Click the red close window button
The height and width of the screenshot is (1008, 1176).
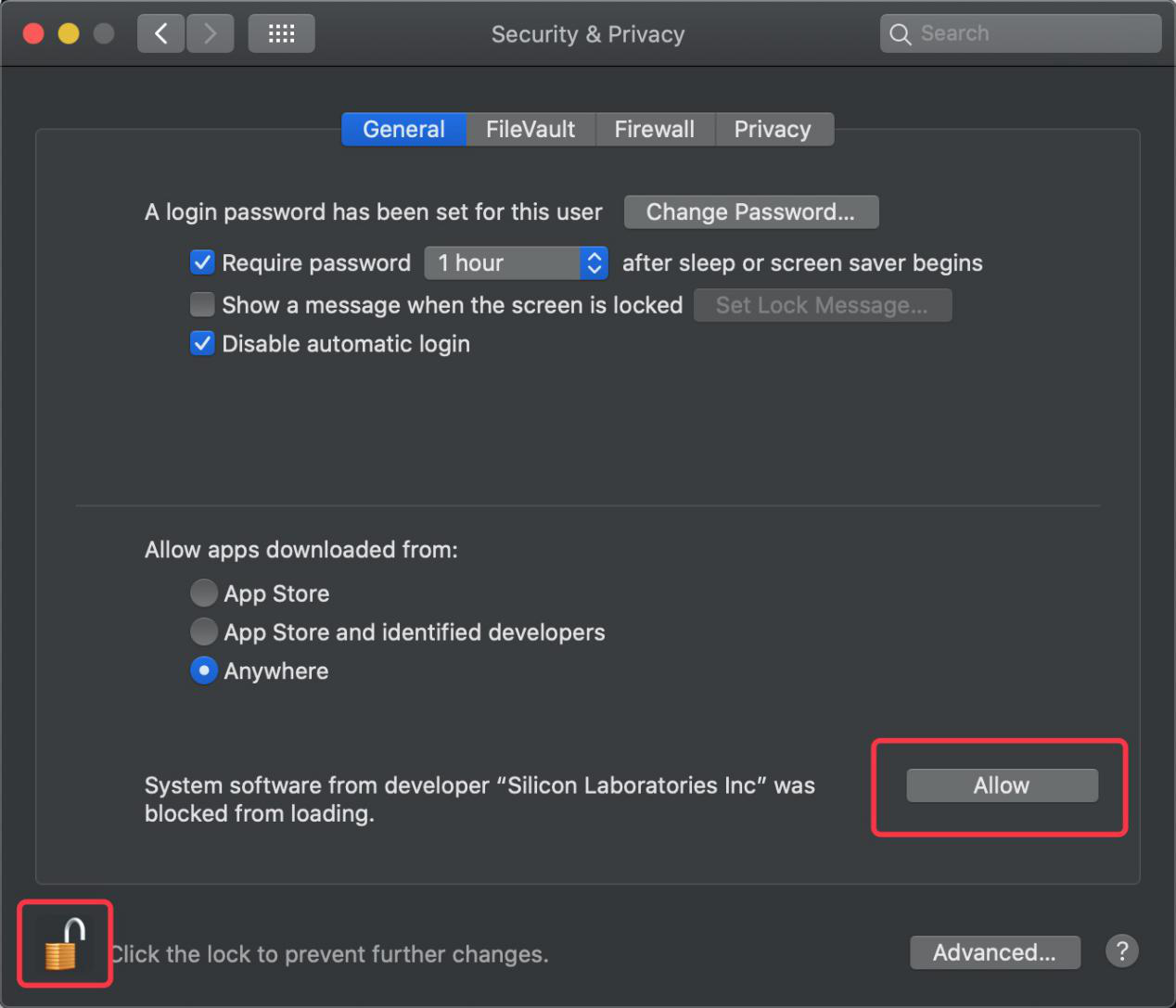(x=33, y=34)
